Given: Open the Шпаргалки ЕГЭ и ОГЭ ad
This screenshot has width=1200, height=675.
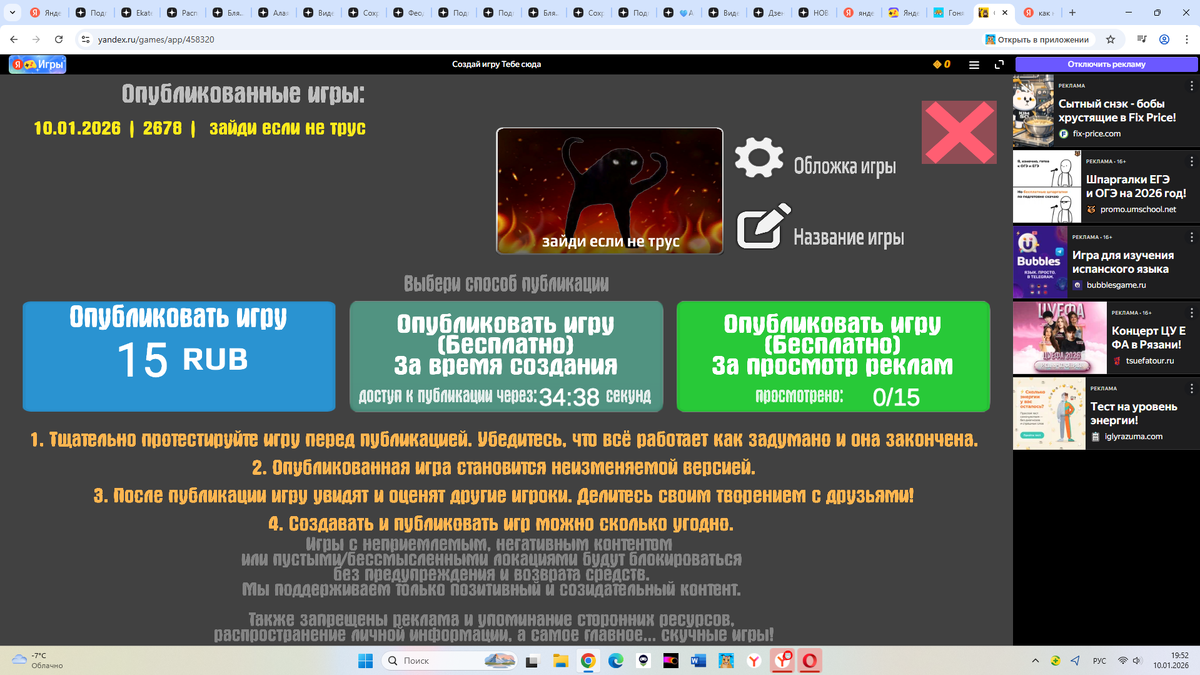Looking at the screenshot, I should pos(1105,187).
